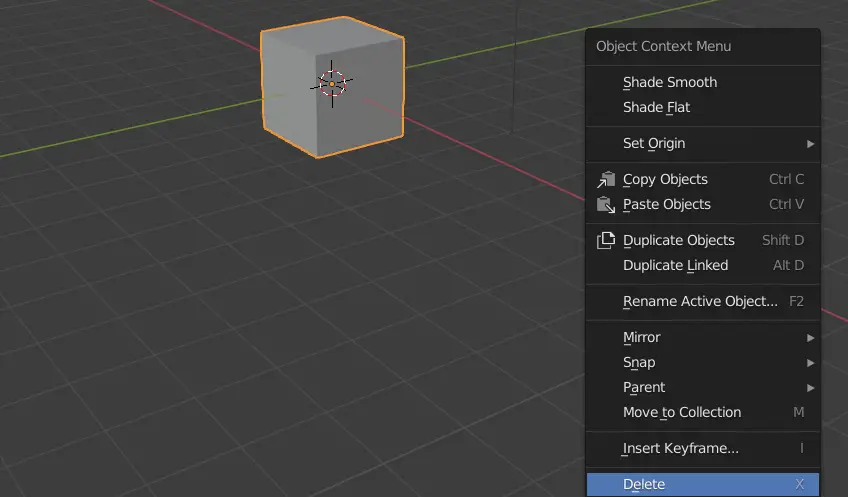Viewport: 848px width, 497px height.
Task: Choose Paste Objects entry
Action: 703,204
